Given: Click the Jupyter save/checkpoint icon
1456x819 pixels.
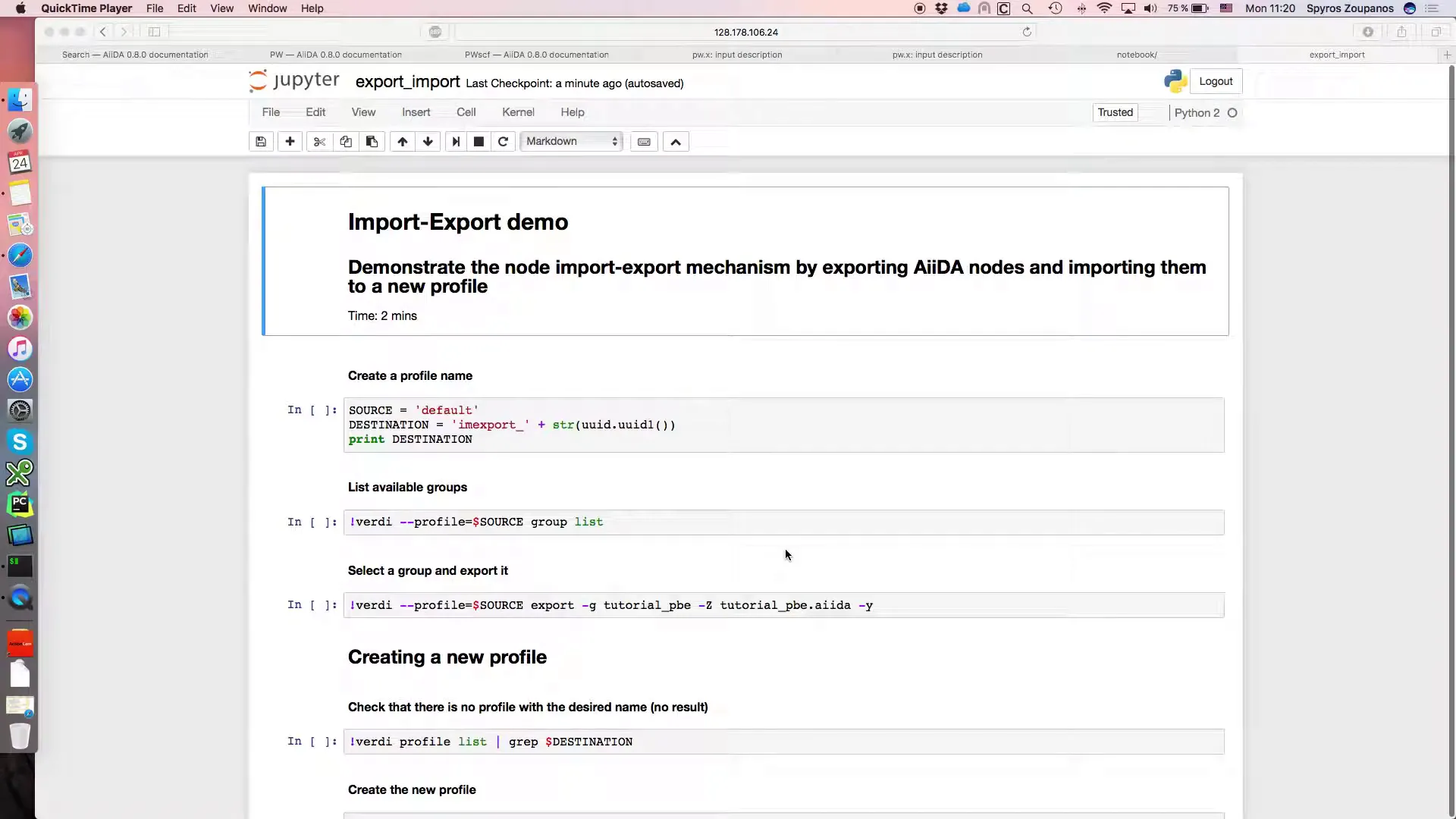Looking at the screenshot, I should point(261,141).
